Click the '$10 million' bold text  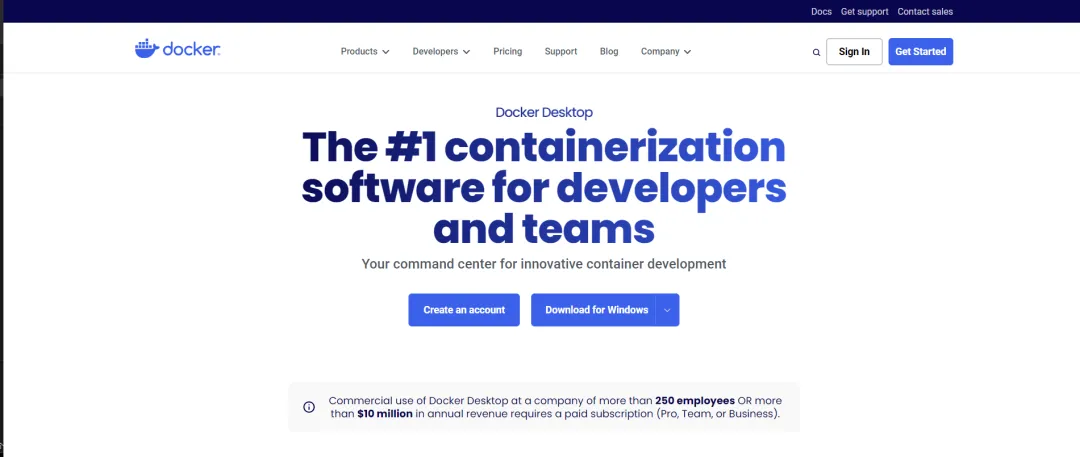click(385, 414)
